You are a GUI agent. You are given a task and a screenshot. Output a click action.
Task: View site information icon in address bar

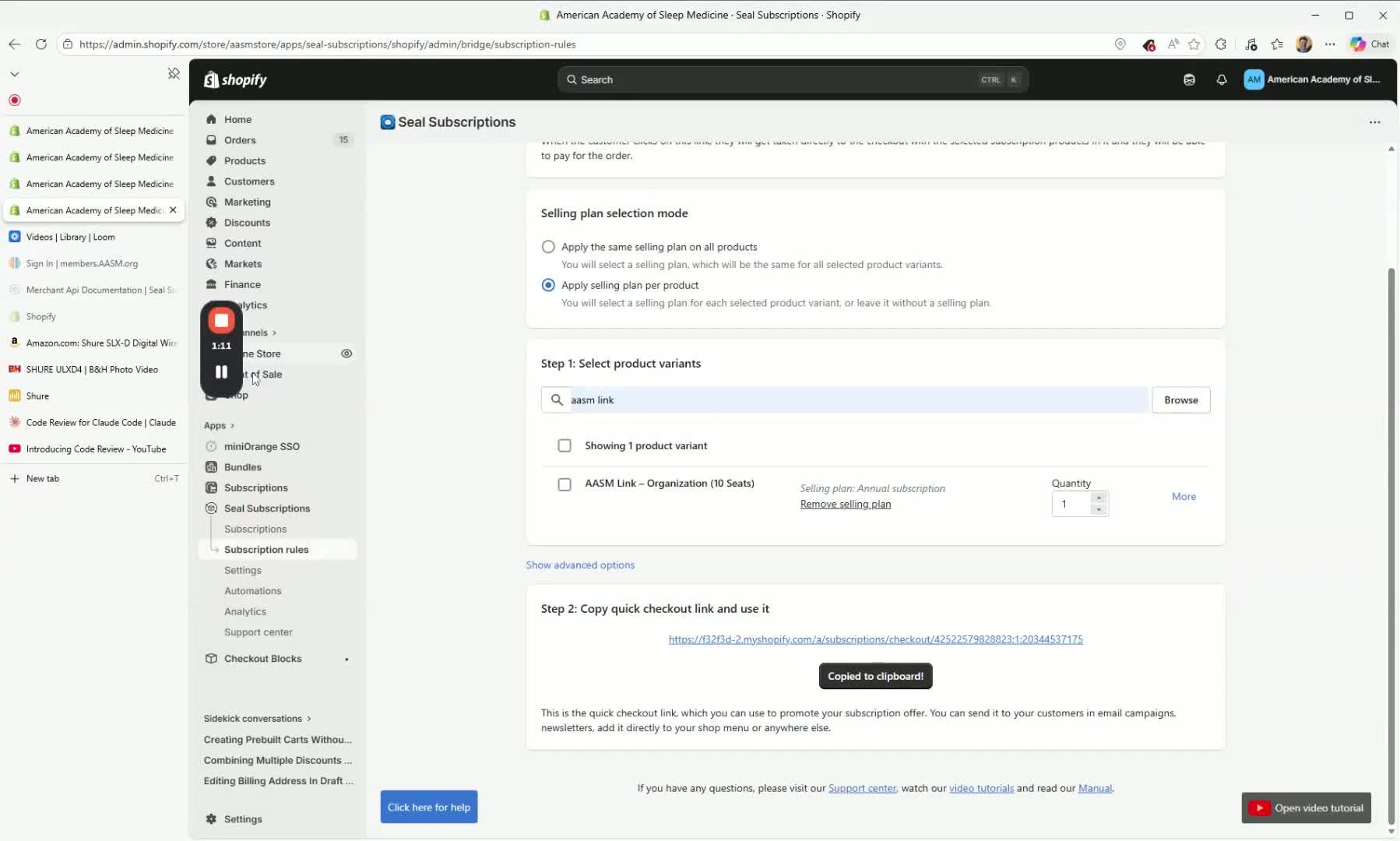pyautogui.click(x=68, y=44)
